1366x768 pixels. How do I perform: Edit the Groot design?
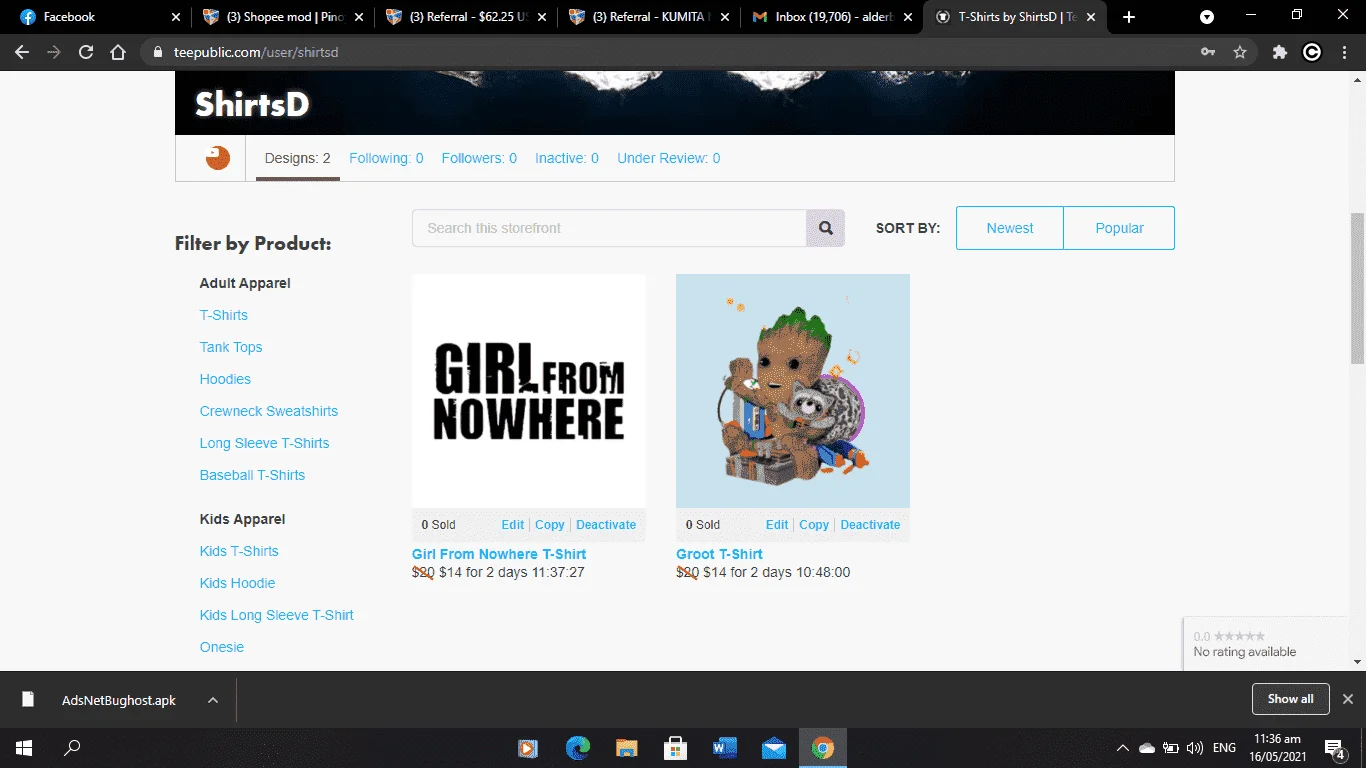click(777, 525)
